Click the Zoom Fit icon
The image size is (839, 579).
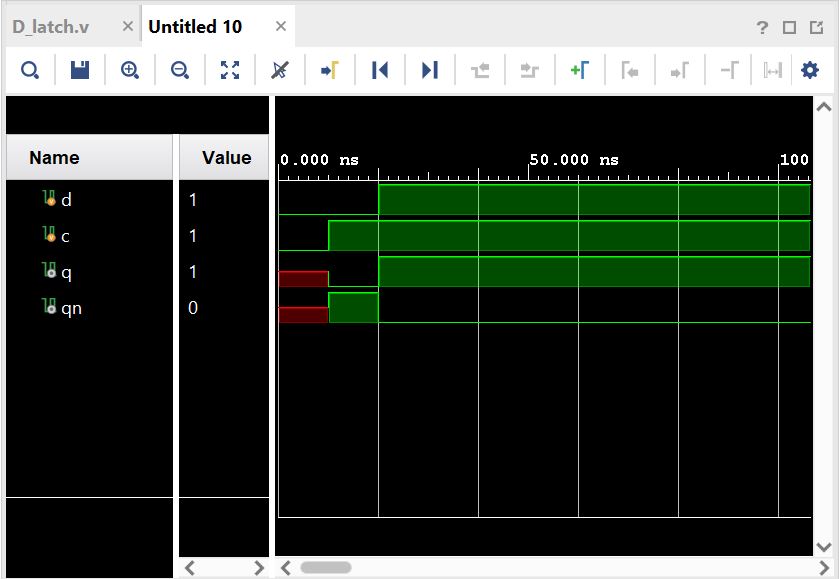(230, 70)
